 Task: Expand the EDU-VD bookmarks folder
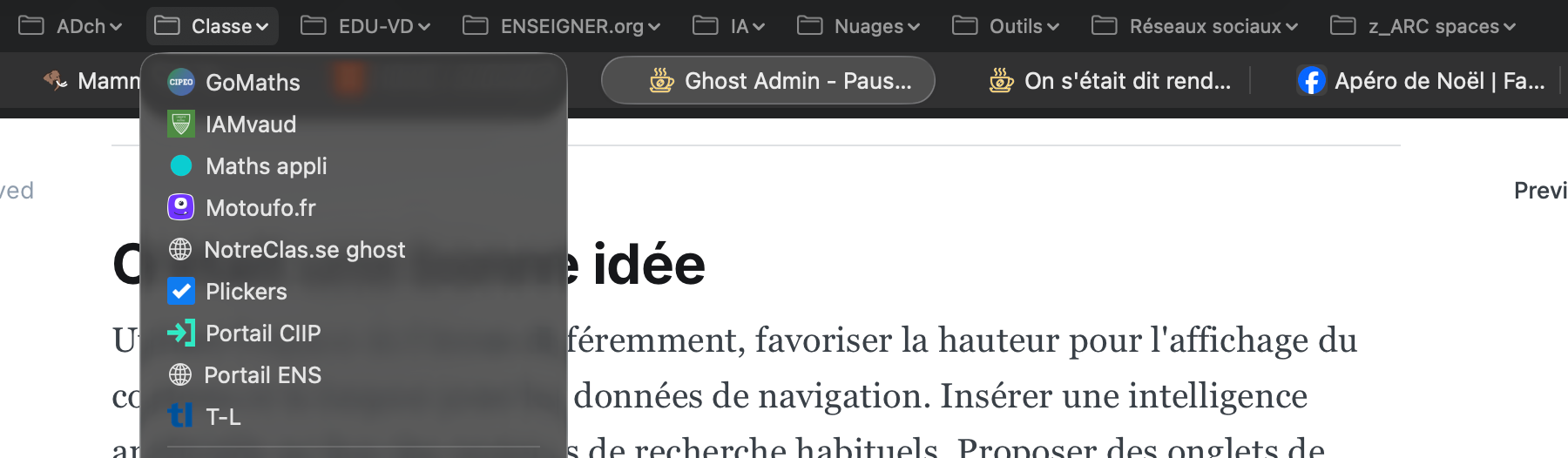click(366, 26)
